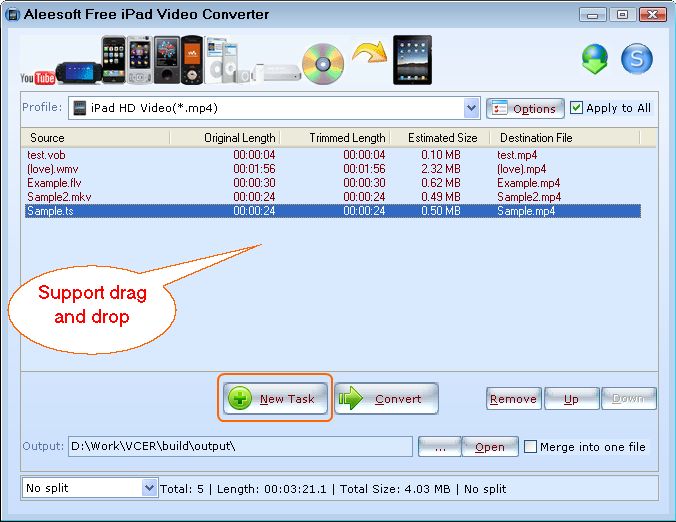Click the Output path input field

pyautogui.click(x=240, y=446)
